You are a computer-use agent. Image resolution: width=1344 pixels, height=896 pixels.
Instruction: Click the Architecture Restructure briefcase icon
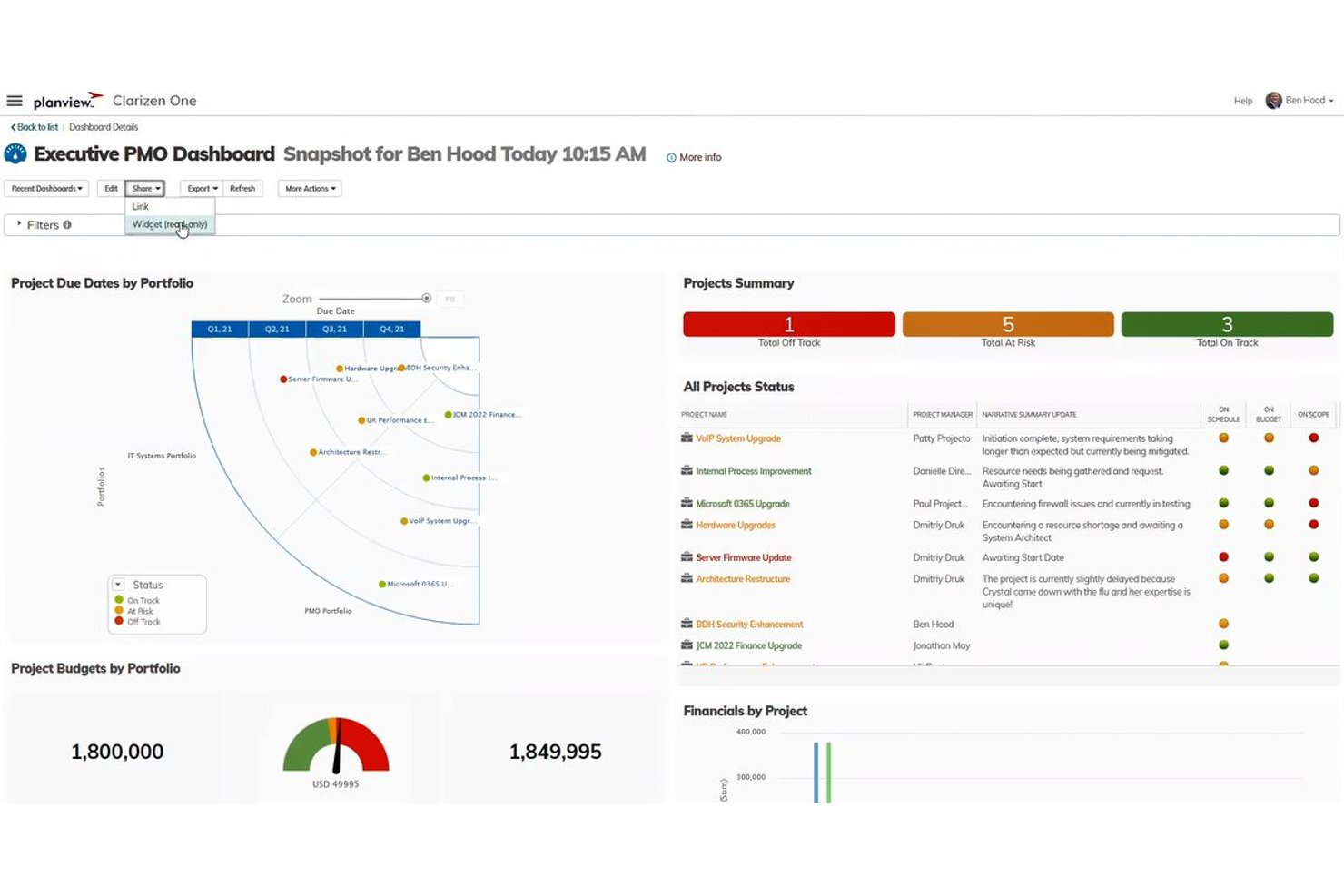click(x=687, y=578)
